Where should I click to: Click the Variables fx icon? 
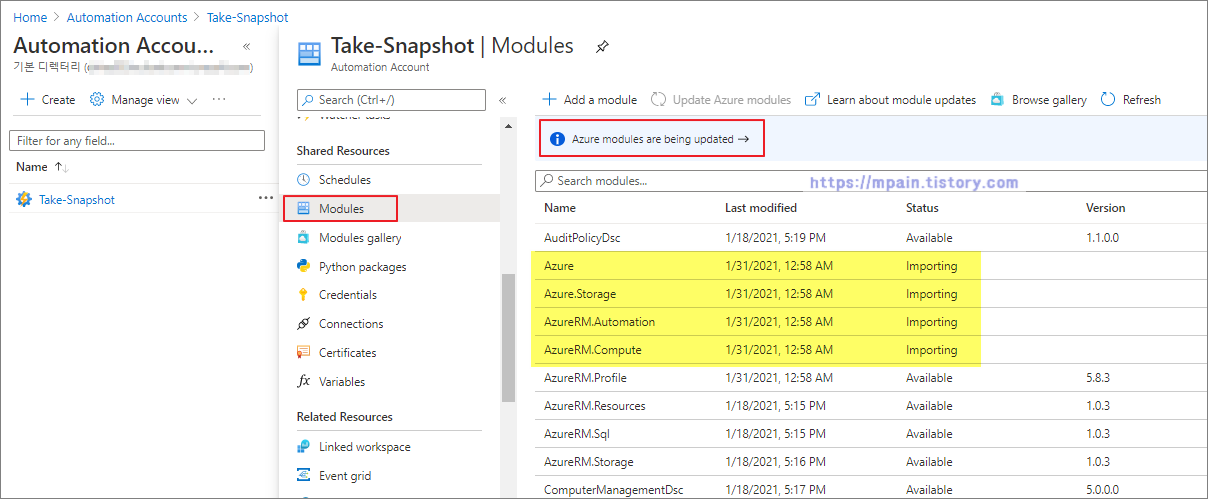[x=304, y=381]
